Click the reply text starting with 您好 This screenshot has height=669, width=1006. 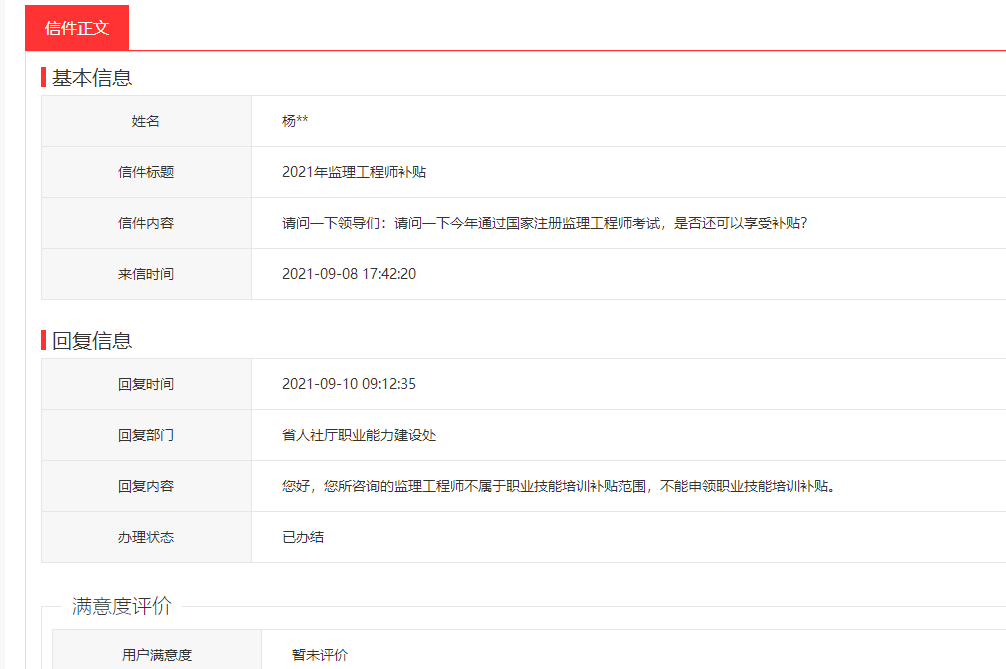click(558, 486)
